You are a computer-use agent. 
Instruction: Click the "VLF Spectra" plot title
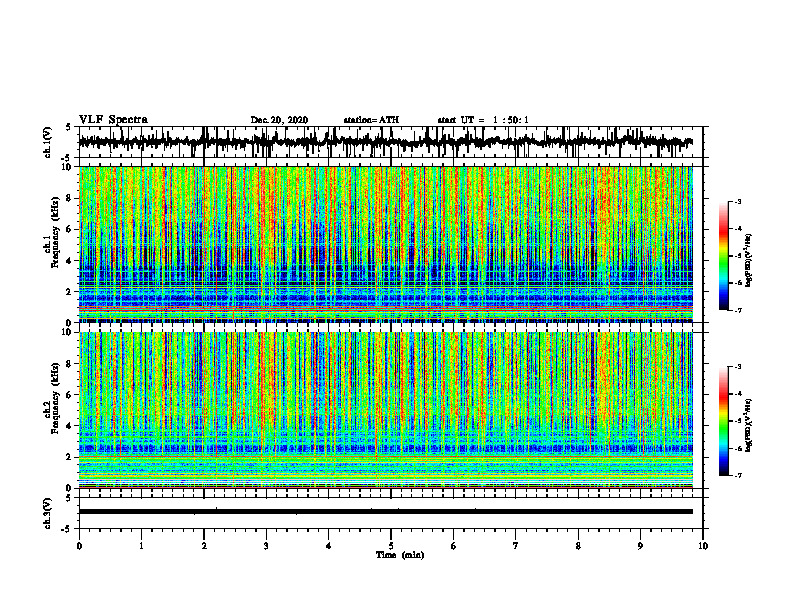click(113, 119)
